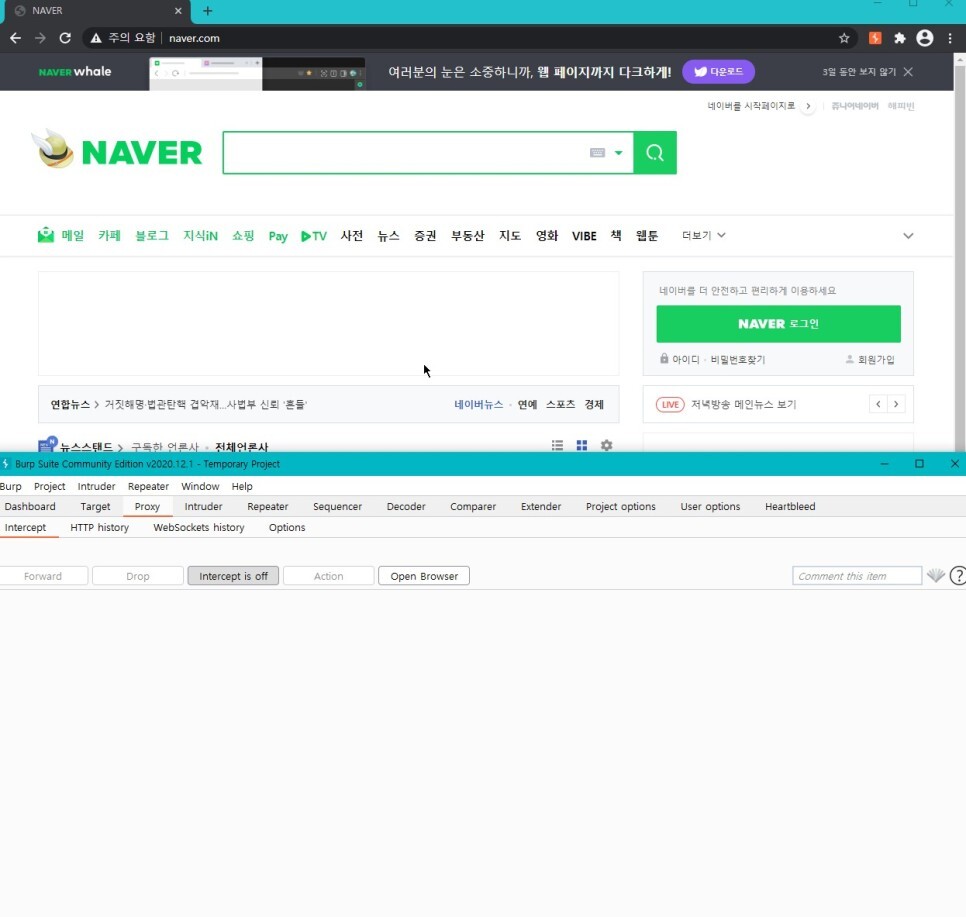Switch to the Heartbleed tab
Screen dimensions: 966x917
coord(790,507)
